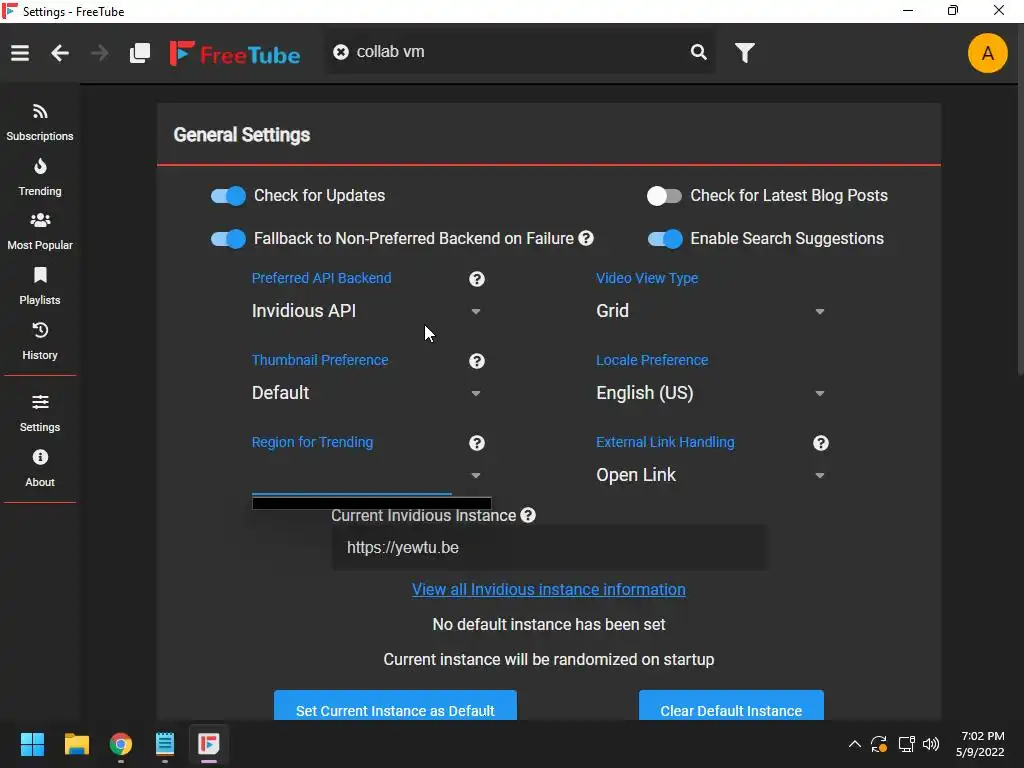Screen dimensions: 1024x768
Task: Show help for Region for Trending
Action: tap(477, 443)
